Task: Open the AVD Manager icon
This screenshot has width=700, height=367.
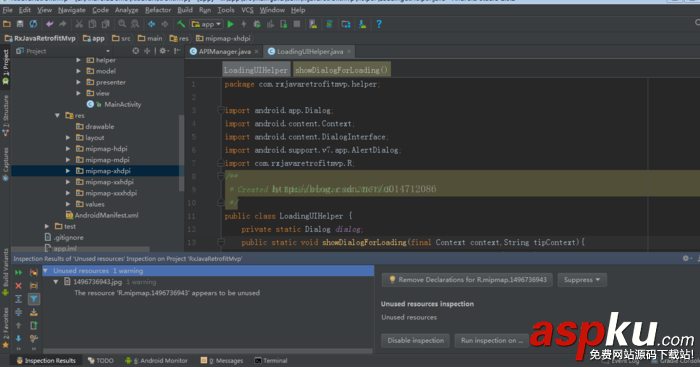Action: (x=313, y=24)
